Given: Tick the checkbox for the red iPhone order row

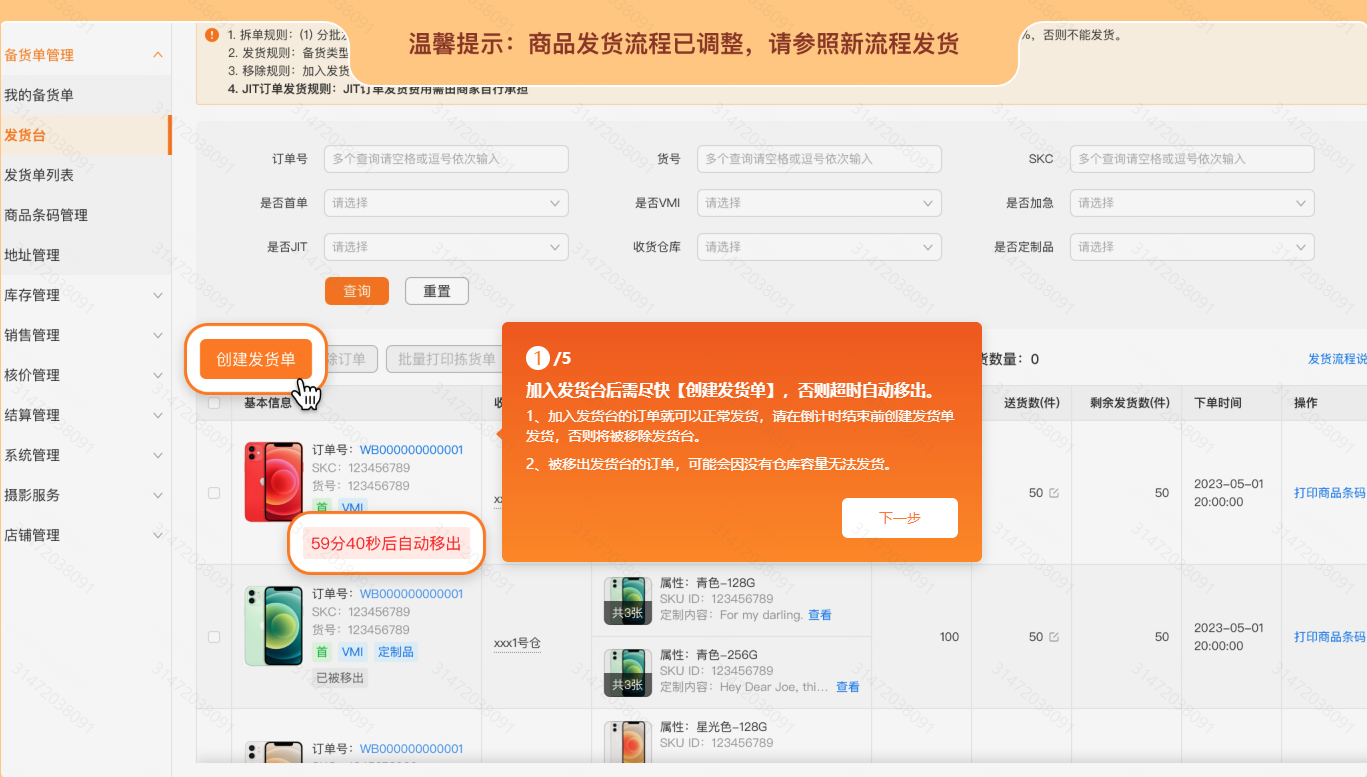Looking at the screenshot, I should coord(214,493).
